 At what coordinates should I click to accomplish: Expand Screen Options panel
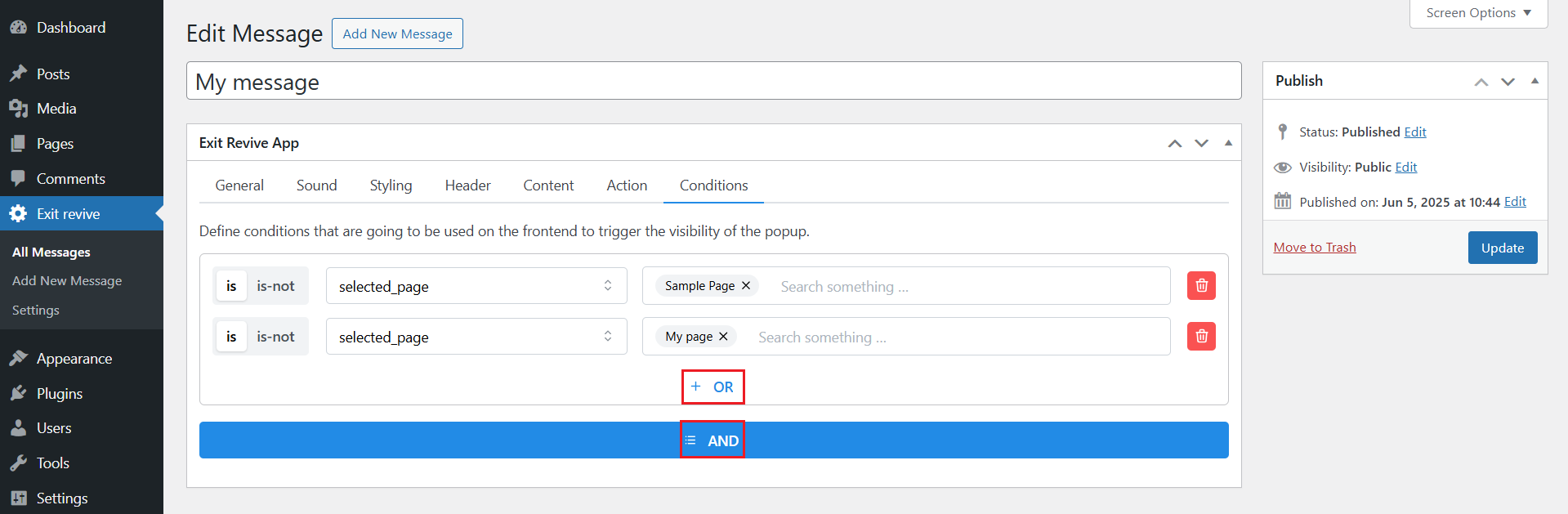1477,13
